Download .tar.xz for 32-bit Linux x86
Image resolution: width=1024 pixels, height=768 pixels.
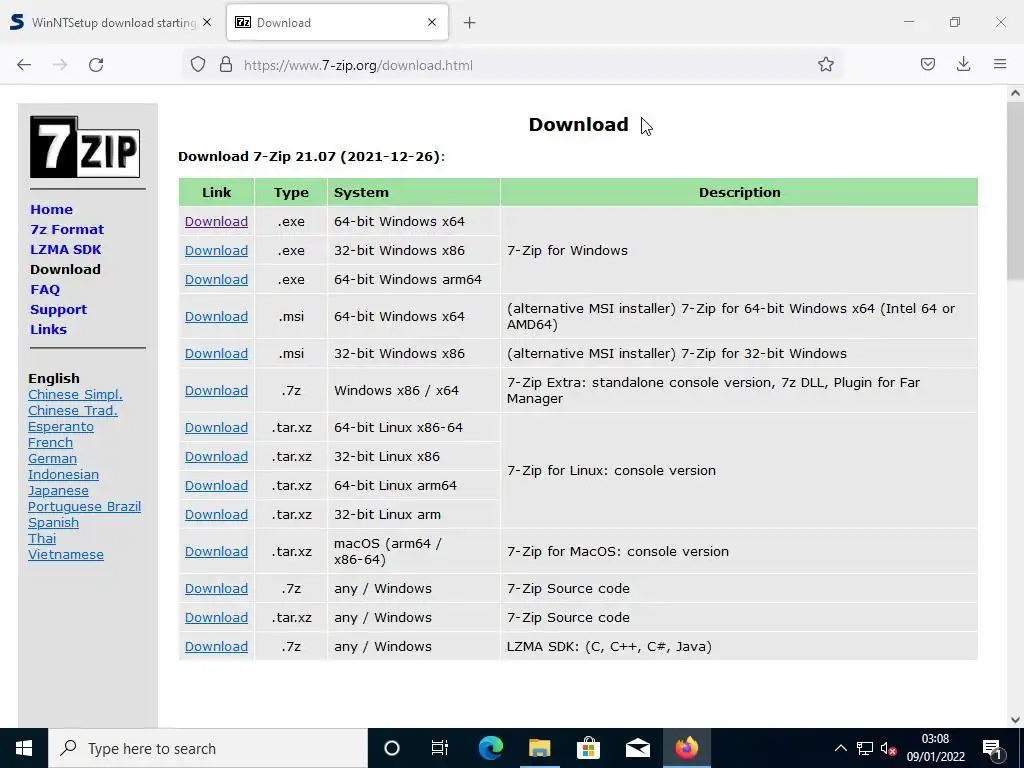[x=216, y=456]
